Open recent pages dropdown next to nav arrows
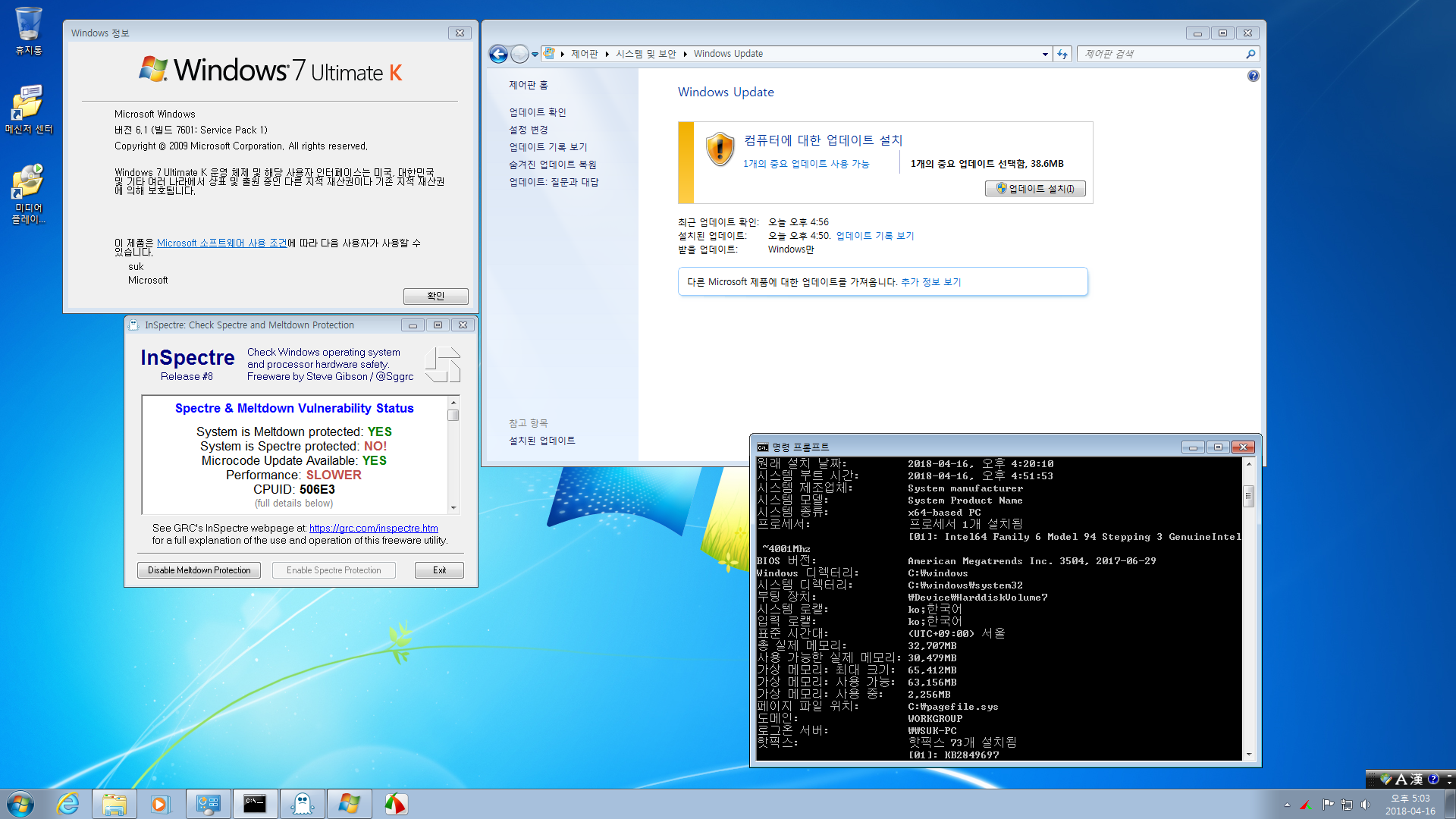The width and height of the screenshot is (1456, 819). [x=535, y=54]
